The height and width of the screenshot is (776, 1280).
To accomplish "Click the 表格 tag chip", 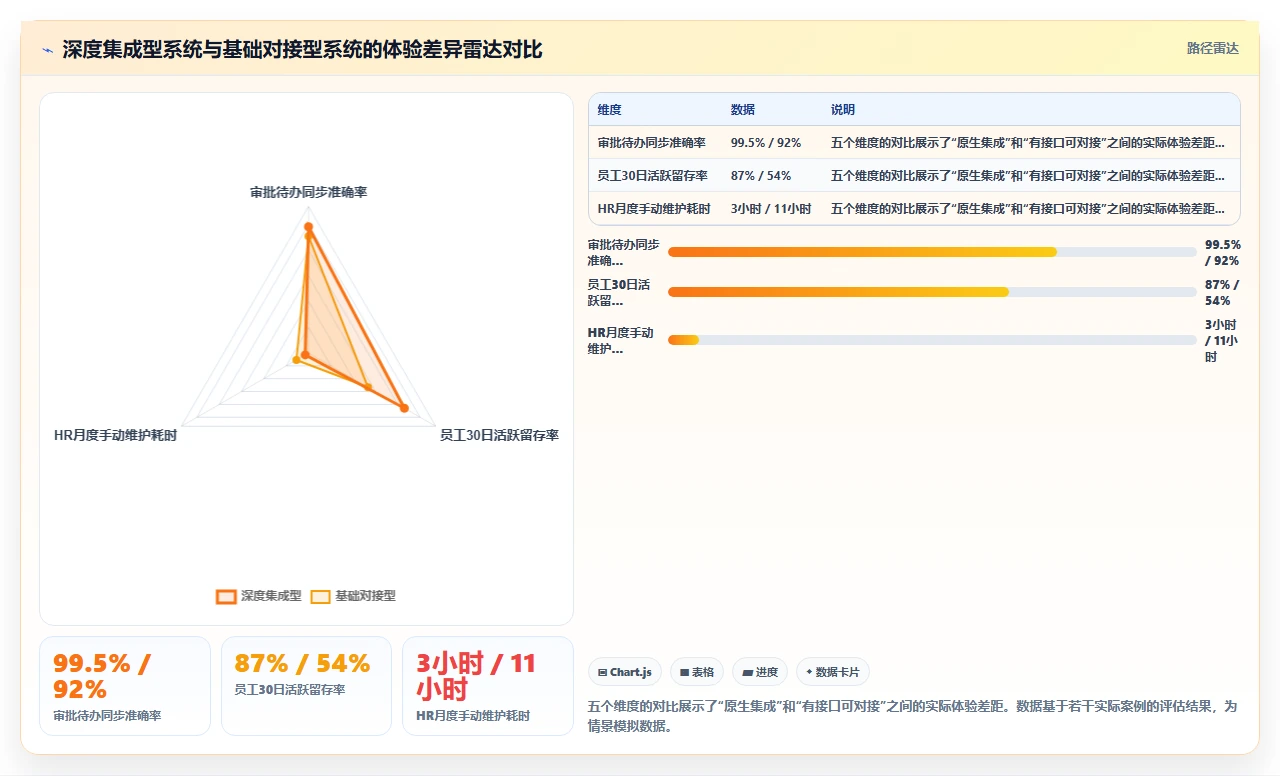I will 697,672.
